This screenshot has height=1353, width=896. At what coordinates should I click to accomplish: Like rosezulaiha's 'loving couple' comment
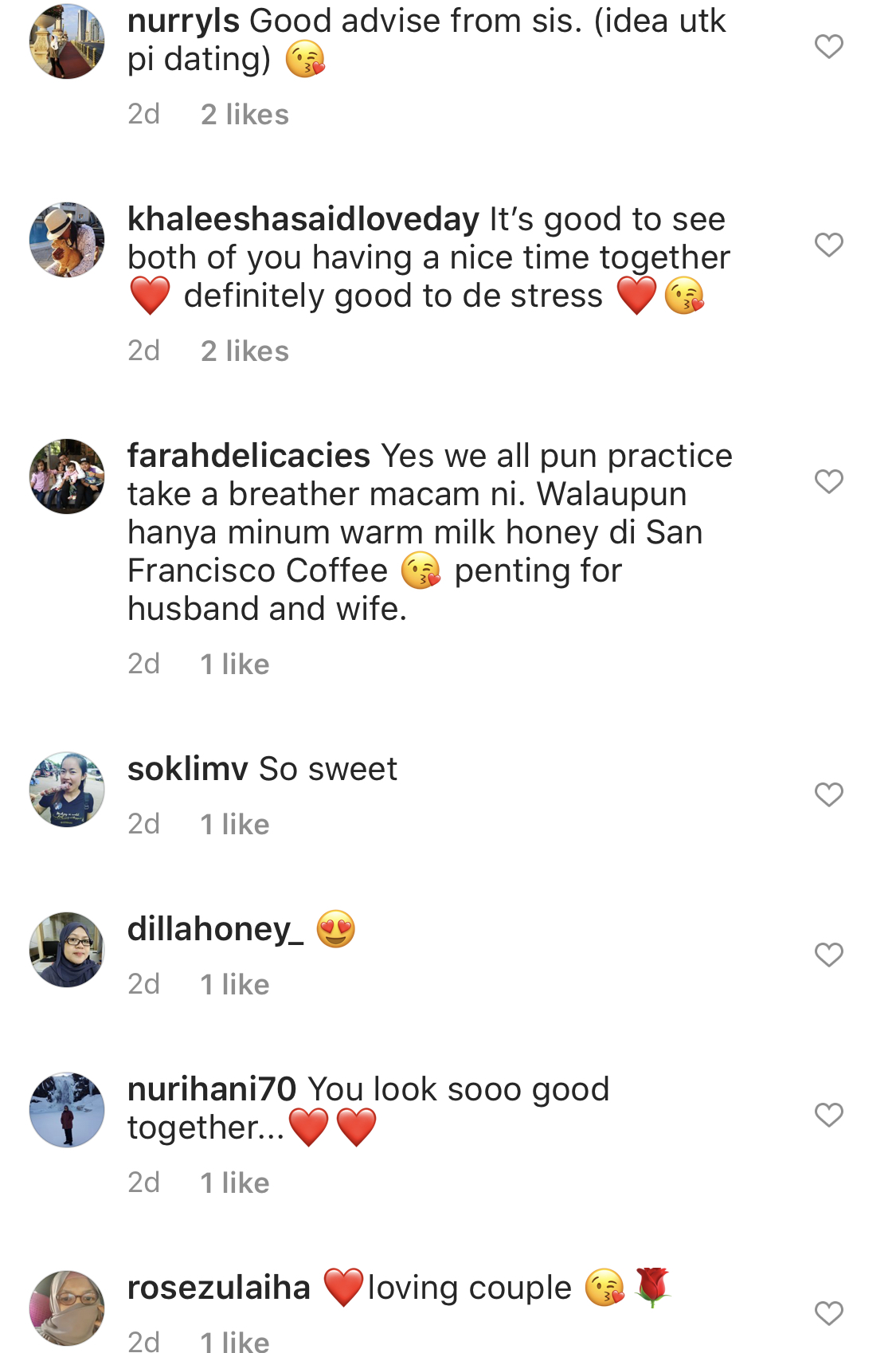click(x=828, y=1313)
